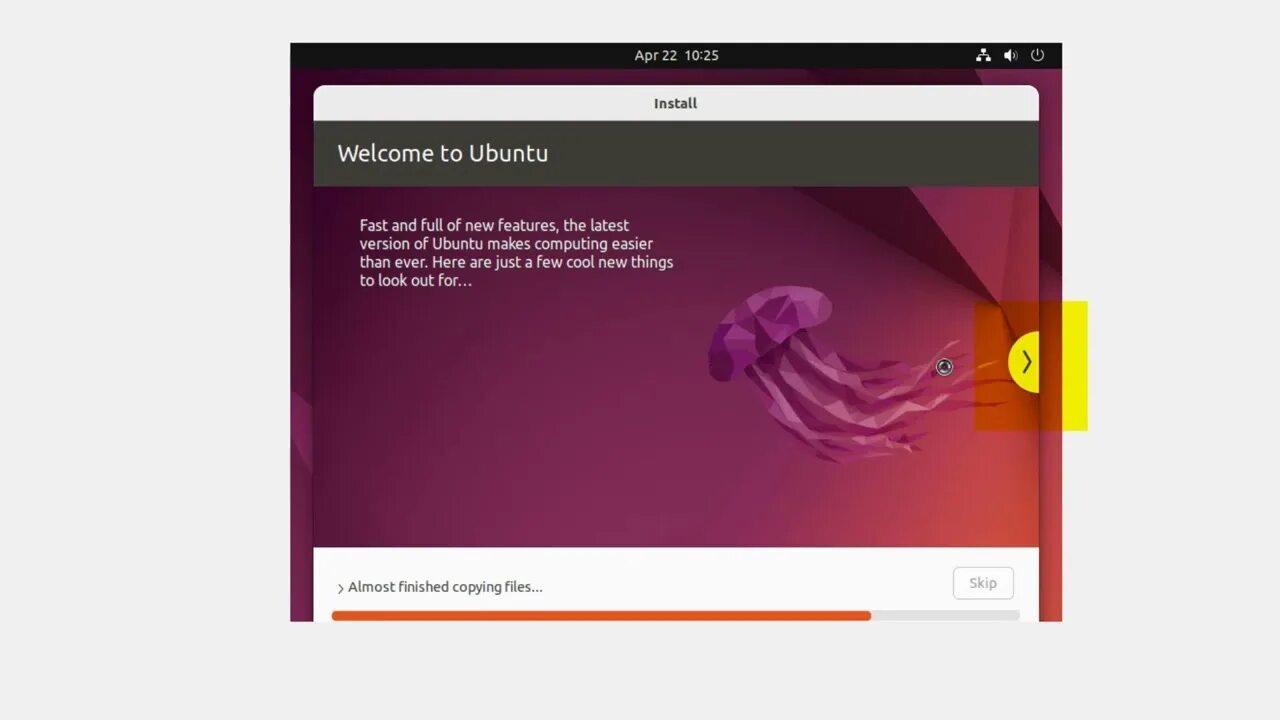
Task: Click the orange installation progress bar
Action: pyautogui.click(x=675, y=616)
